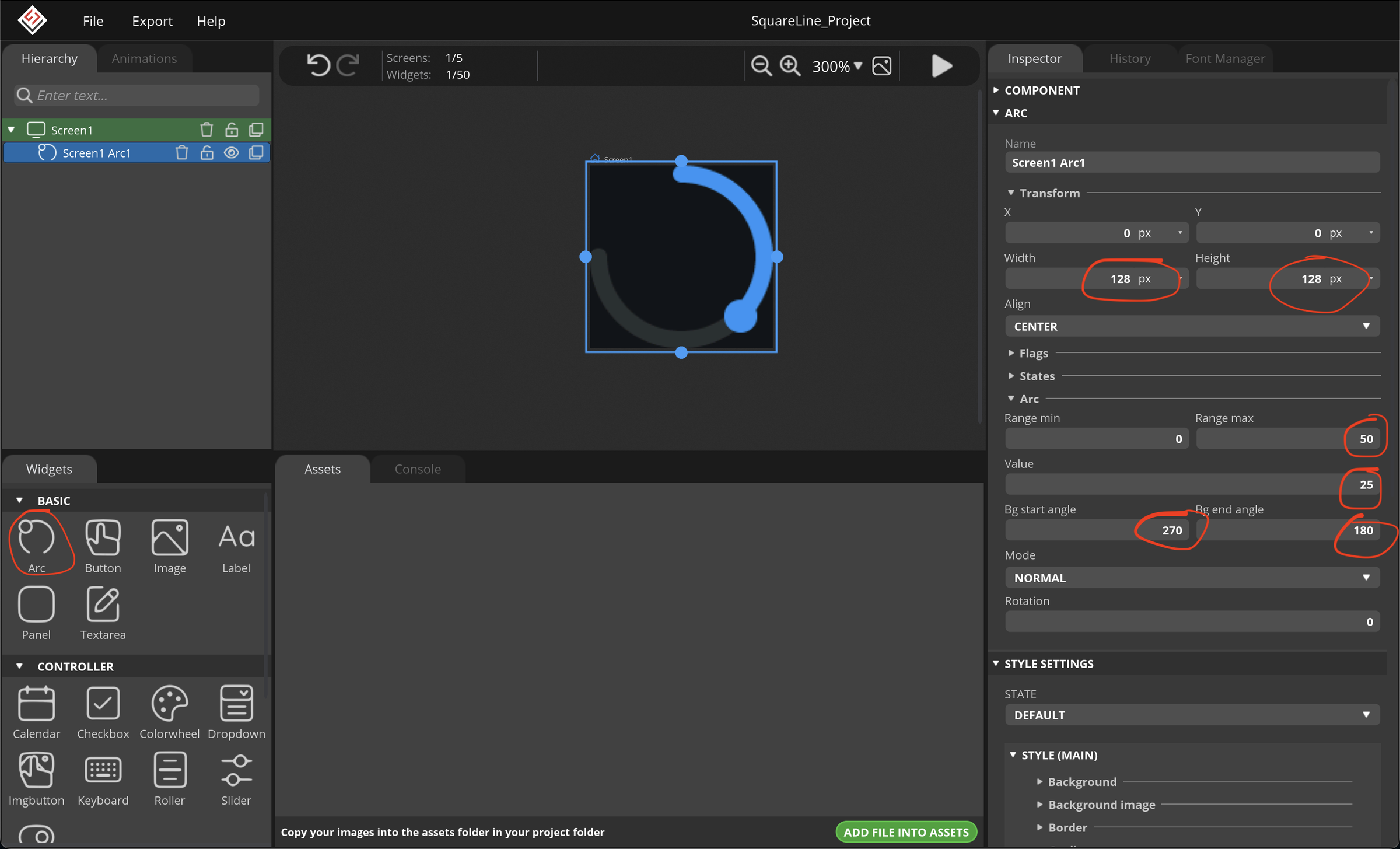Screen dimensions: 1400x849
Task: Toggle the lock on Screen1
Action: click(x=231, y=129)
